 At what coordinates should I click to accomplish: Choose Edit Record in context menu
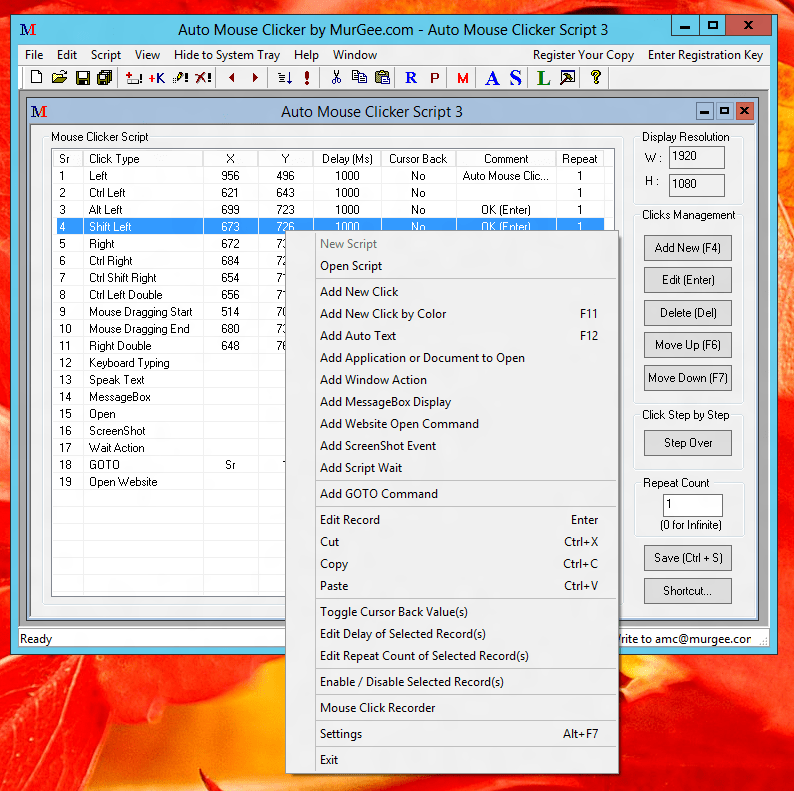click(x=452, y=520)
